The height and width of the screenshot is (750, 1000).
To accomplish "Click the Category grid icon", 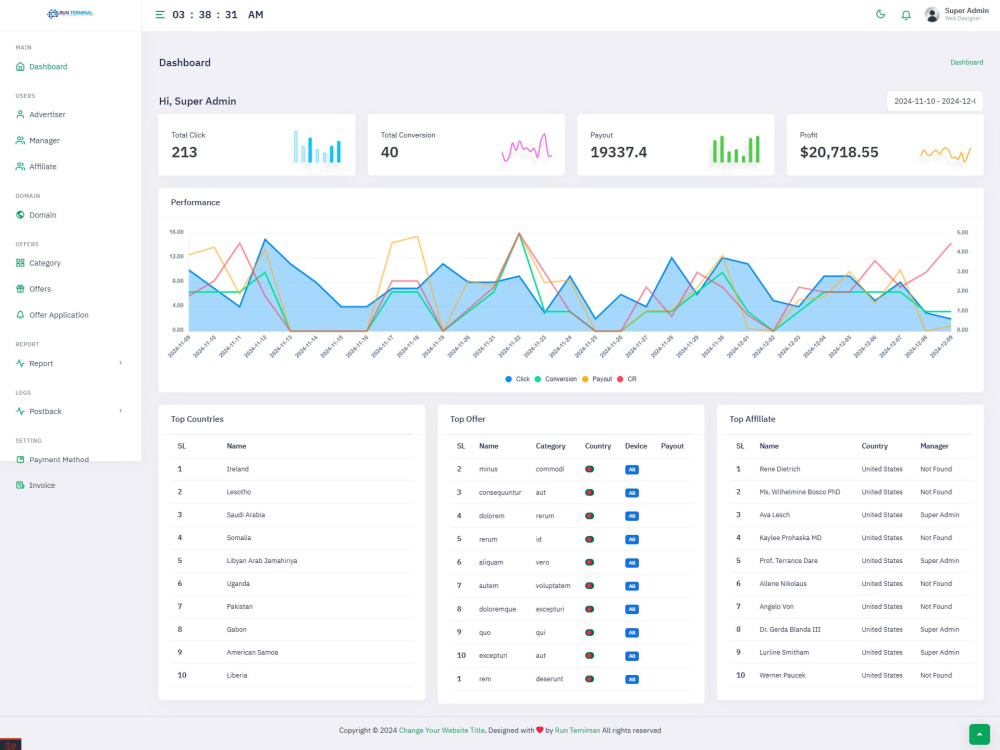I will (x=20, y=263).
